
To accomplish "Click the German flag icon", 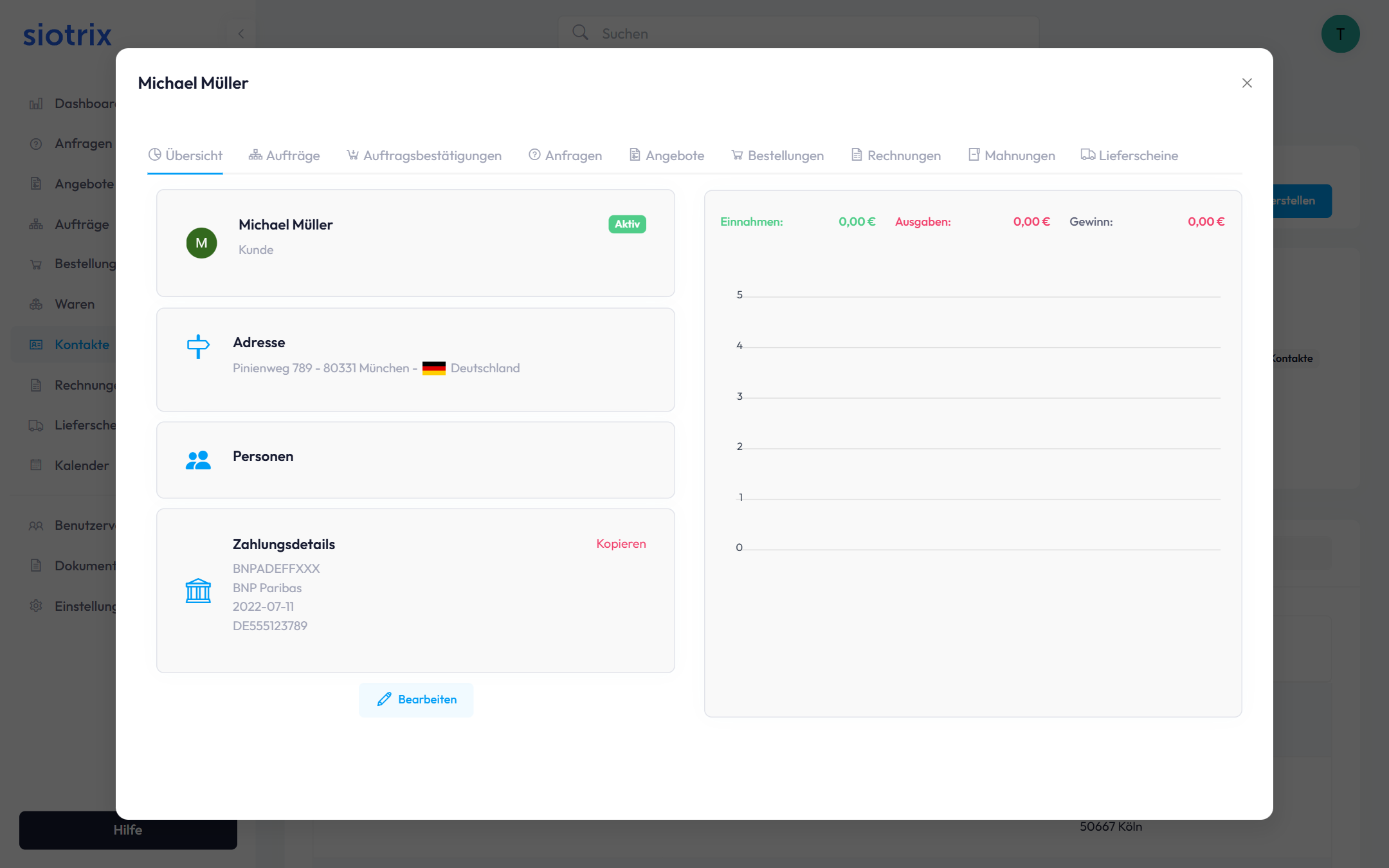I will coord(434,368).
